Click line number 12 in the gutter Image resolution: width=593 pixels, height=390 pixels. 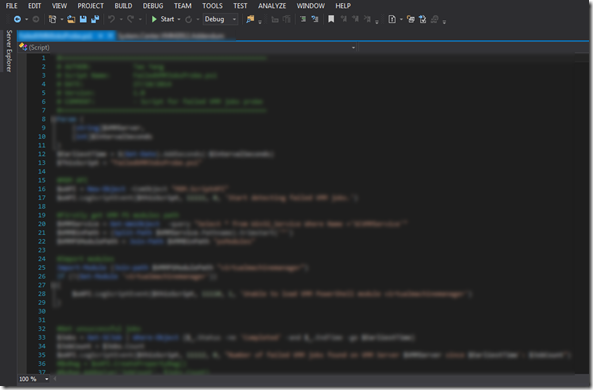42,154
